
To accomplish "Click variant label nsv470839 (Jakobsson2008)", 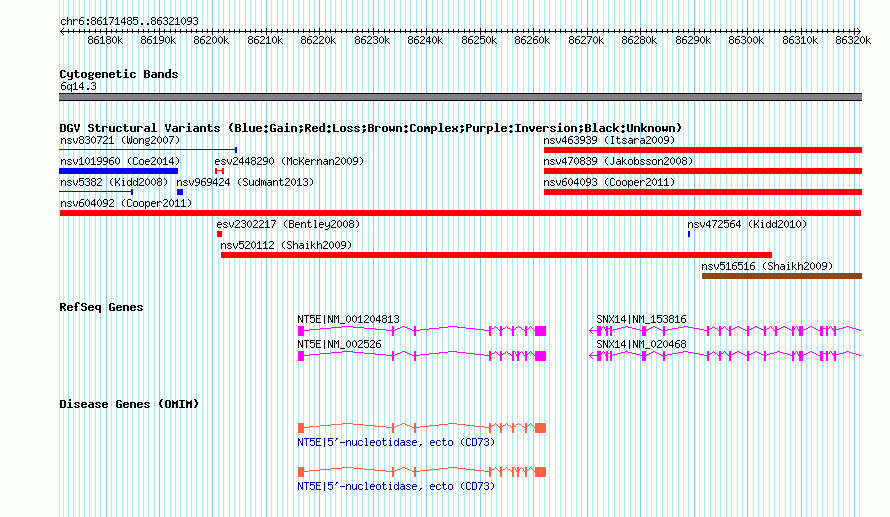I will 618,161.
